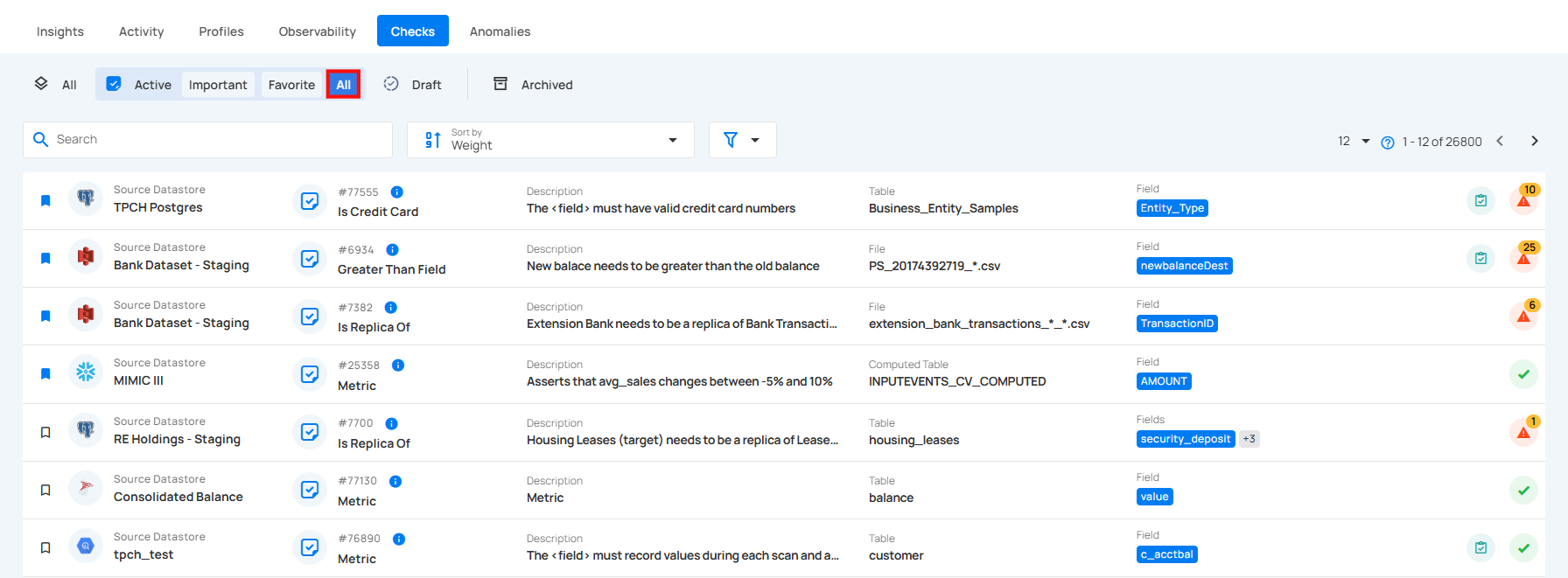The height and width of the screenshot is (578, 1568).
Task: Toggle the Active filter checkbox
Action: (x=114, y=84)
